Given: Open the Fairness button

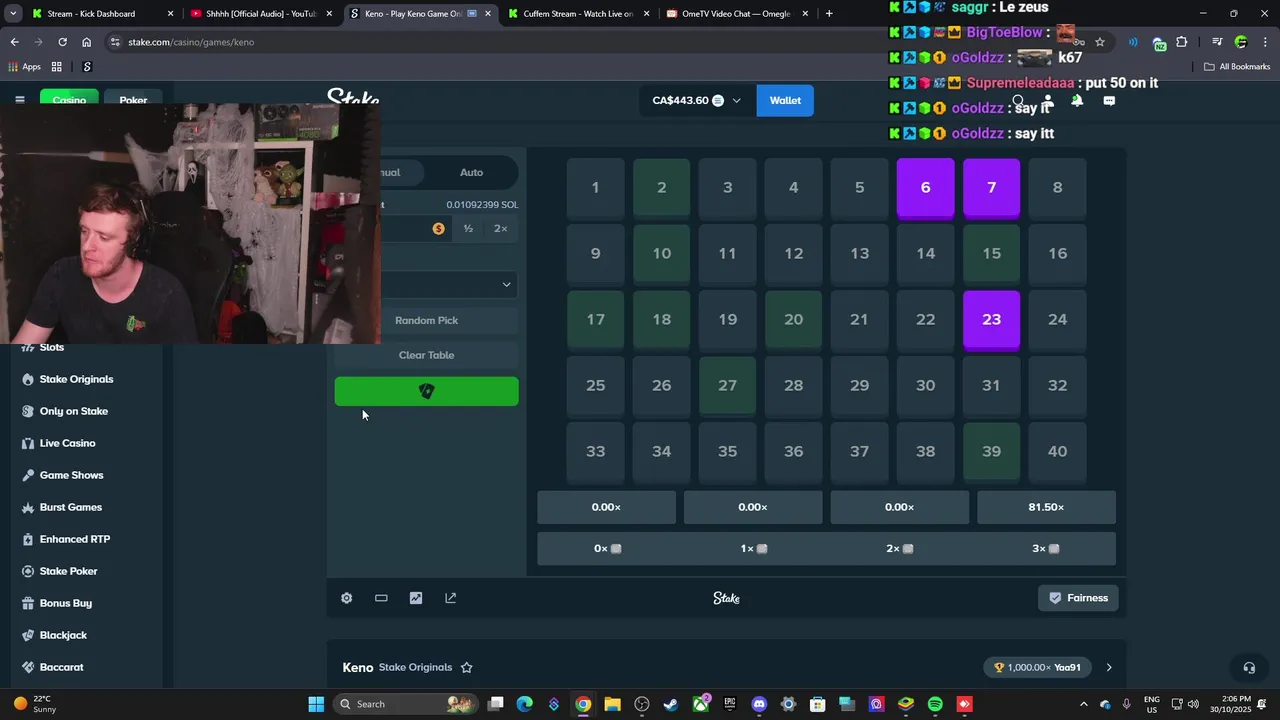Looking at the screenshot, I should coord(1078,598).
